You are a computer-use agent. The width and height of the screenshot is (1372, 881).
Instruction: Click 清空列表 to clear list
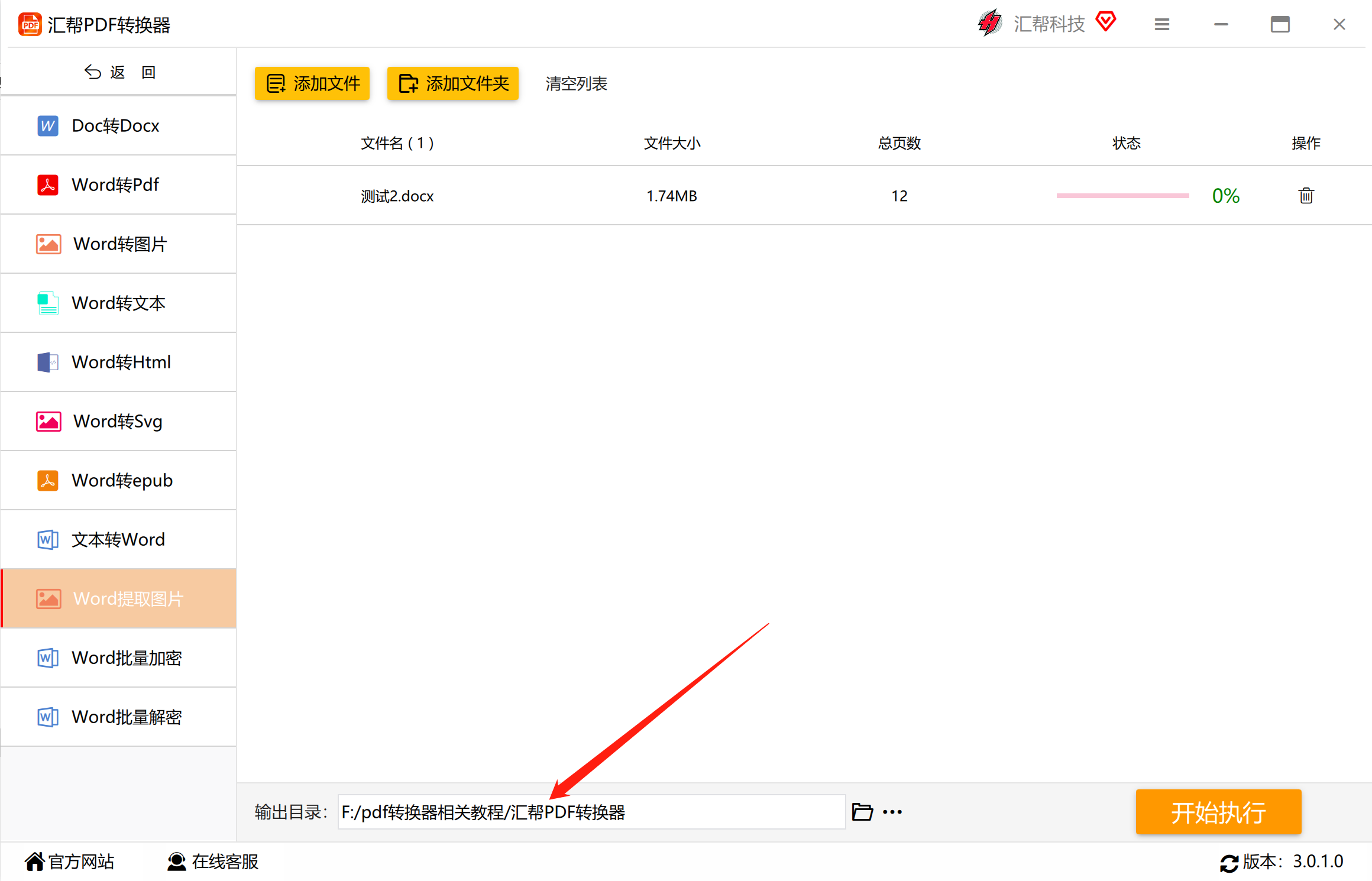576,83
